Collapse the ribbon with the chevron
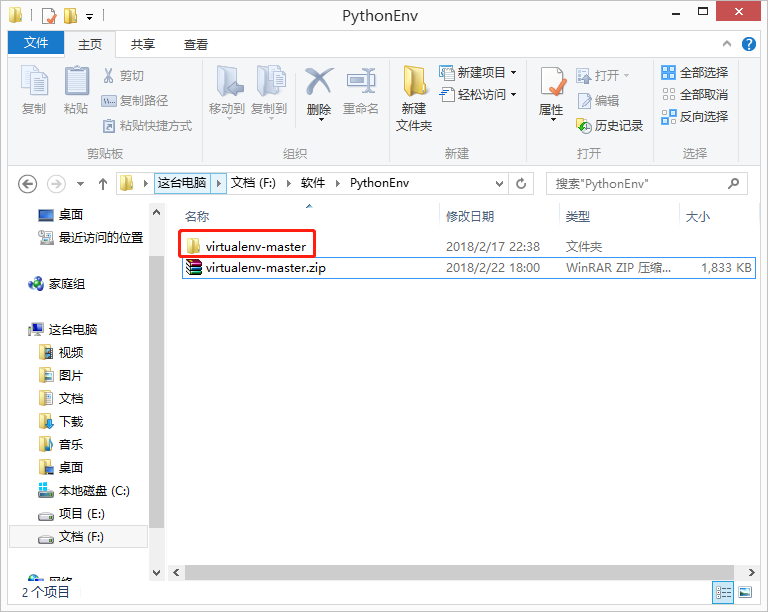Screen dimensions: 768x612 click(x=727, y=44)
